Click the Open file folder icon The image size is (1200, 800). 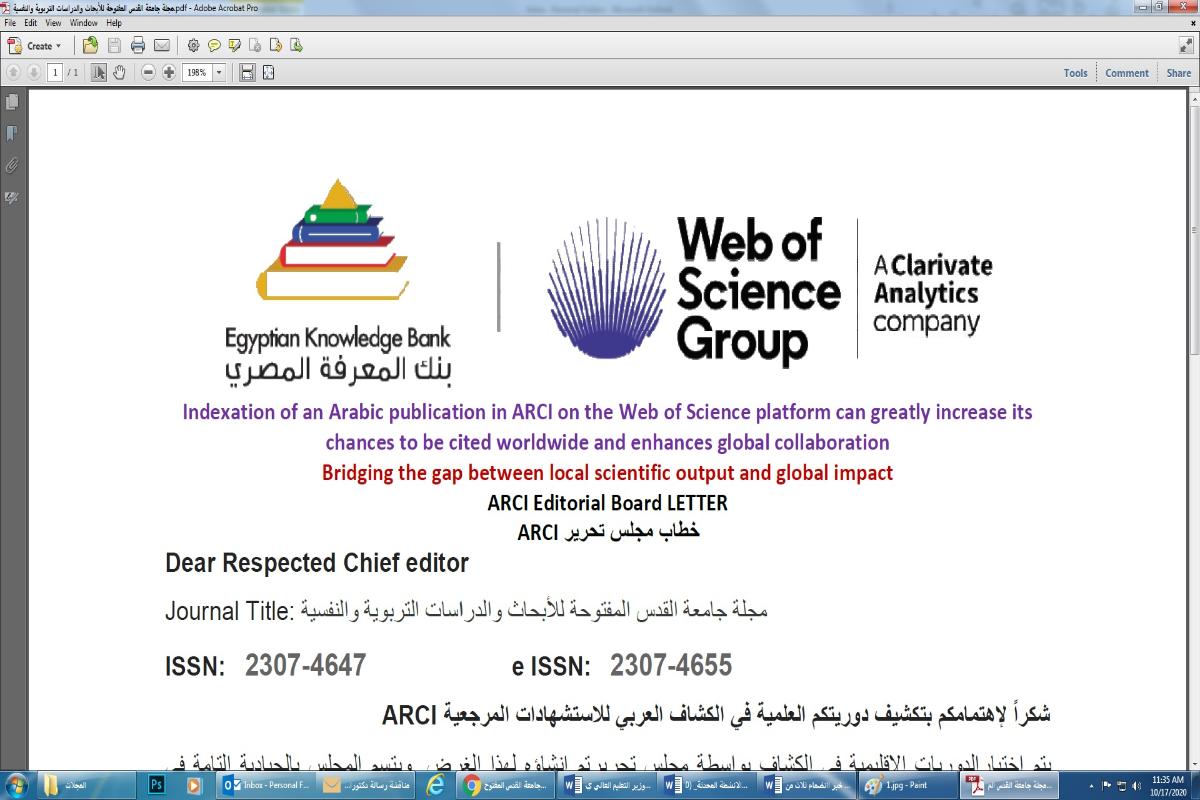click(90, 46)
